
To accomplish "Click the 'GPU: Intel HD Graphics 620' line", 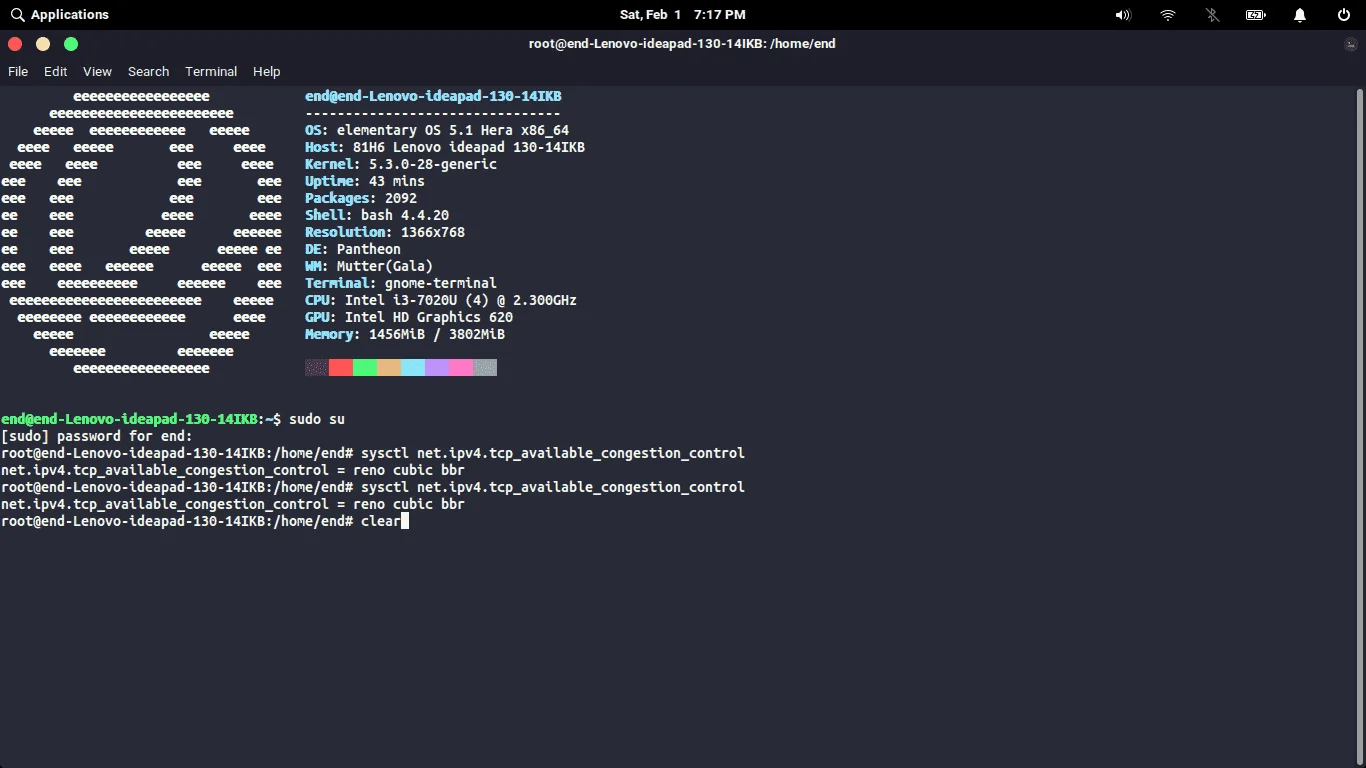I will 409,317.
